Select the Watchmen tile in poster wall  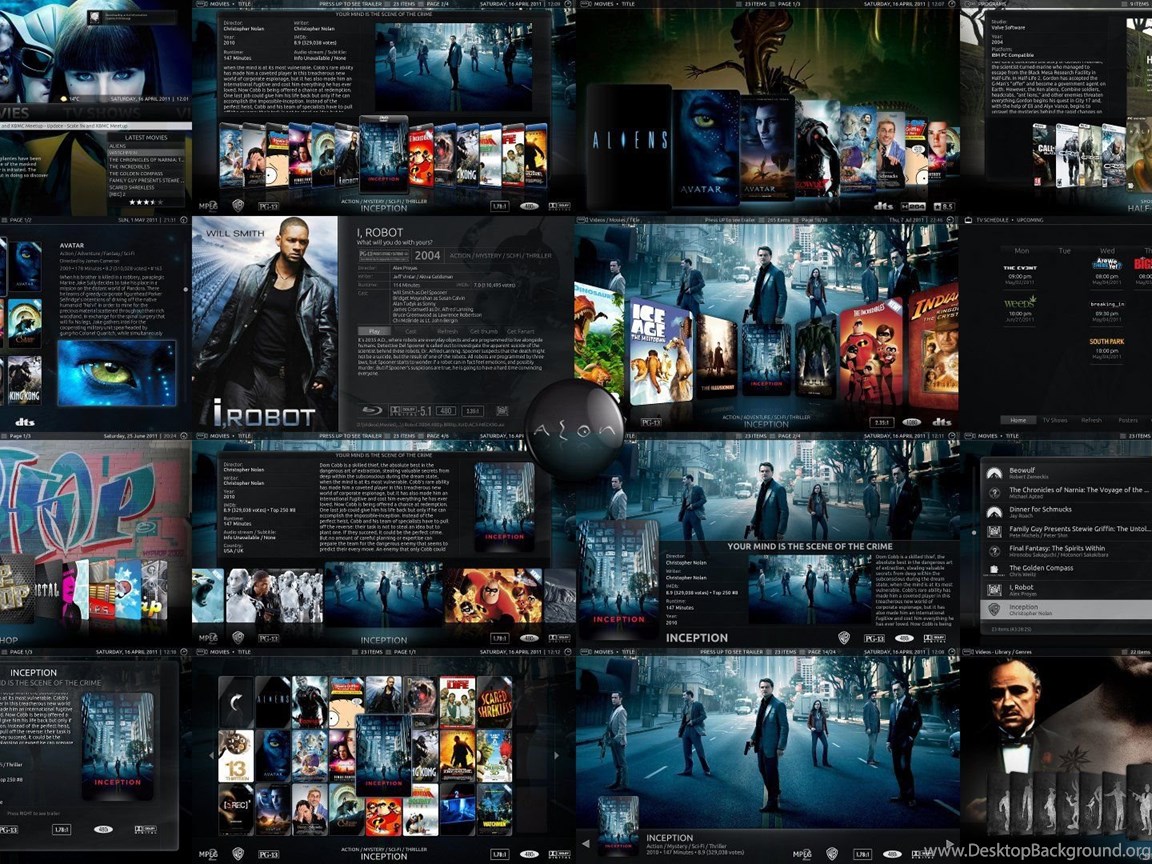[x=494, y=810]
